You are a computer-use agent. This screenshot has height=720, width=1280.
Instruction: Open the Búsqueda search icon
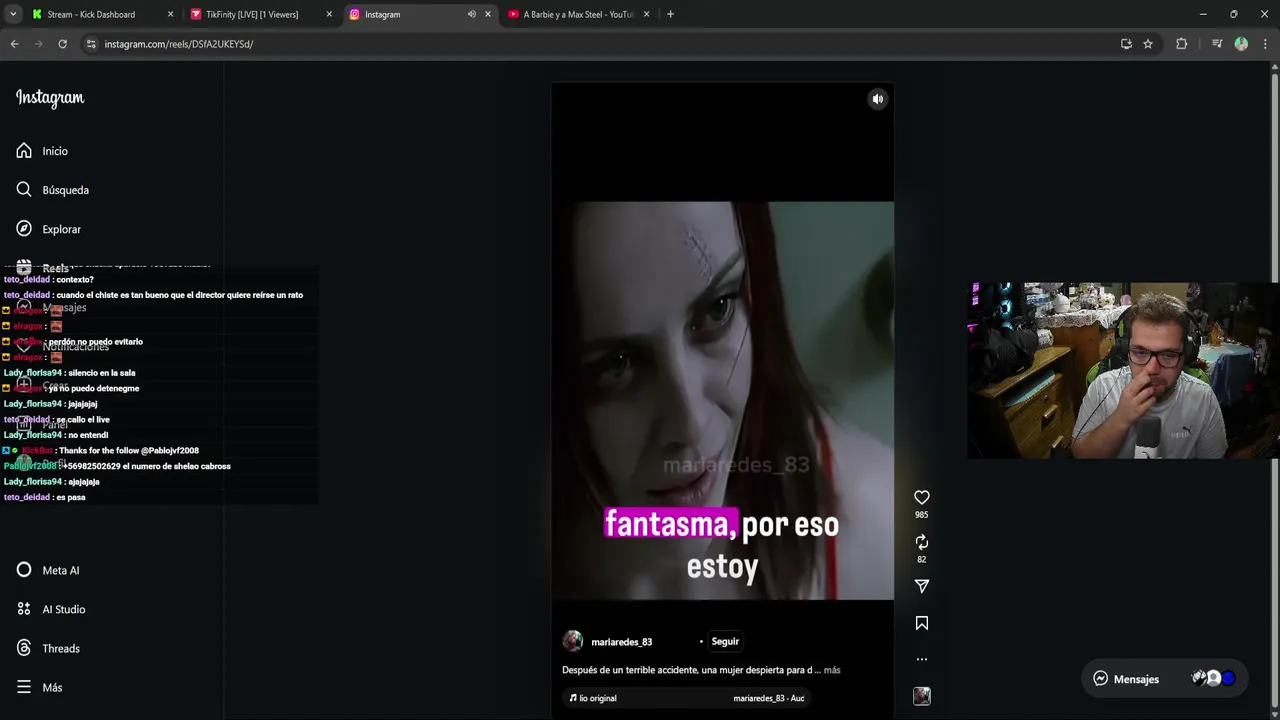(x=24, y=190)
